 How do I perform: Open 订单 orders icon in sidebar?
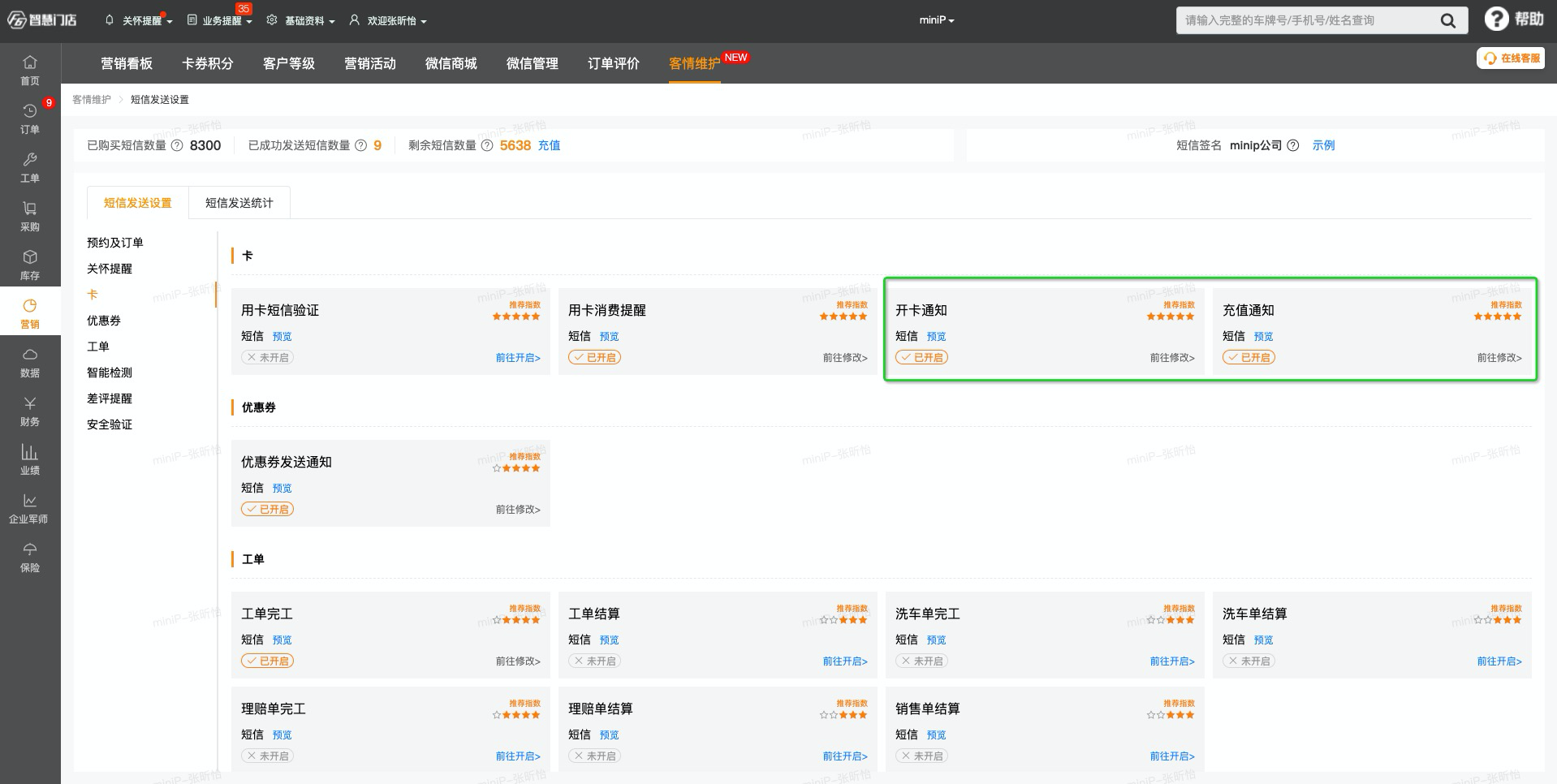point(30,111)
